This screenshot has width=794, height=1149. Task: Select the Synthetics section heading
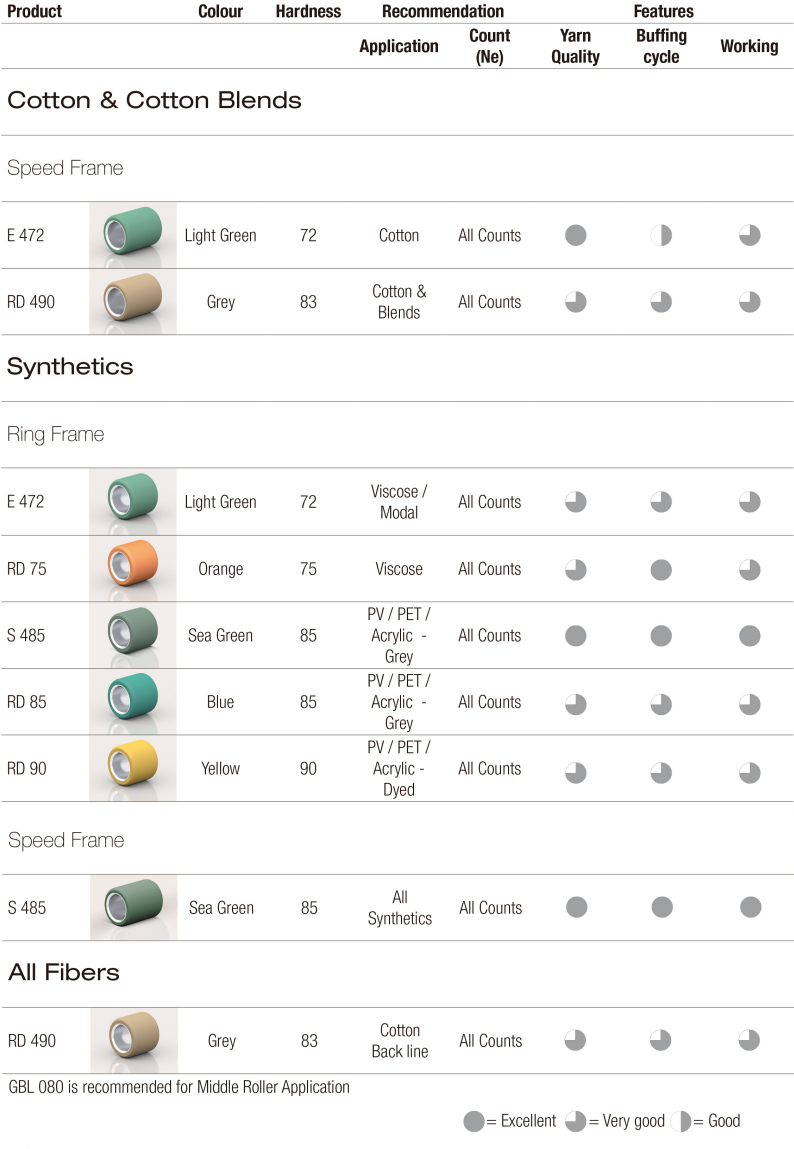coord(70,366)
